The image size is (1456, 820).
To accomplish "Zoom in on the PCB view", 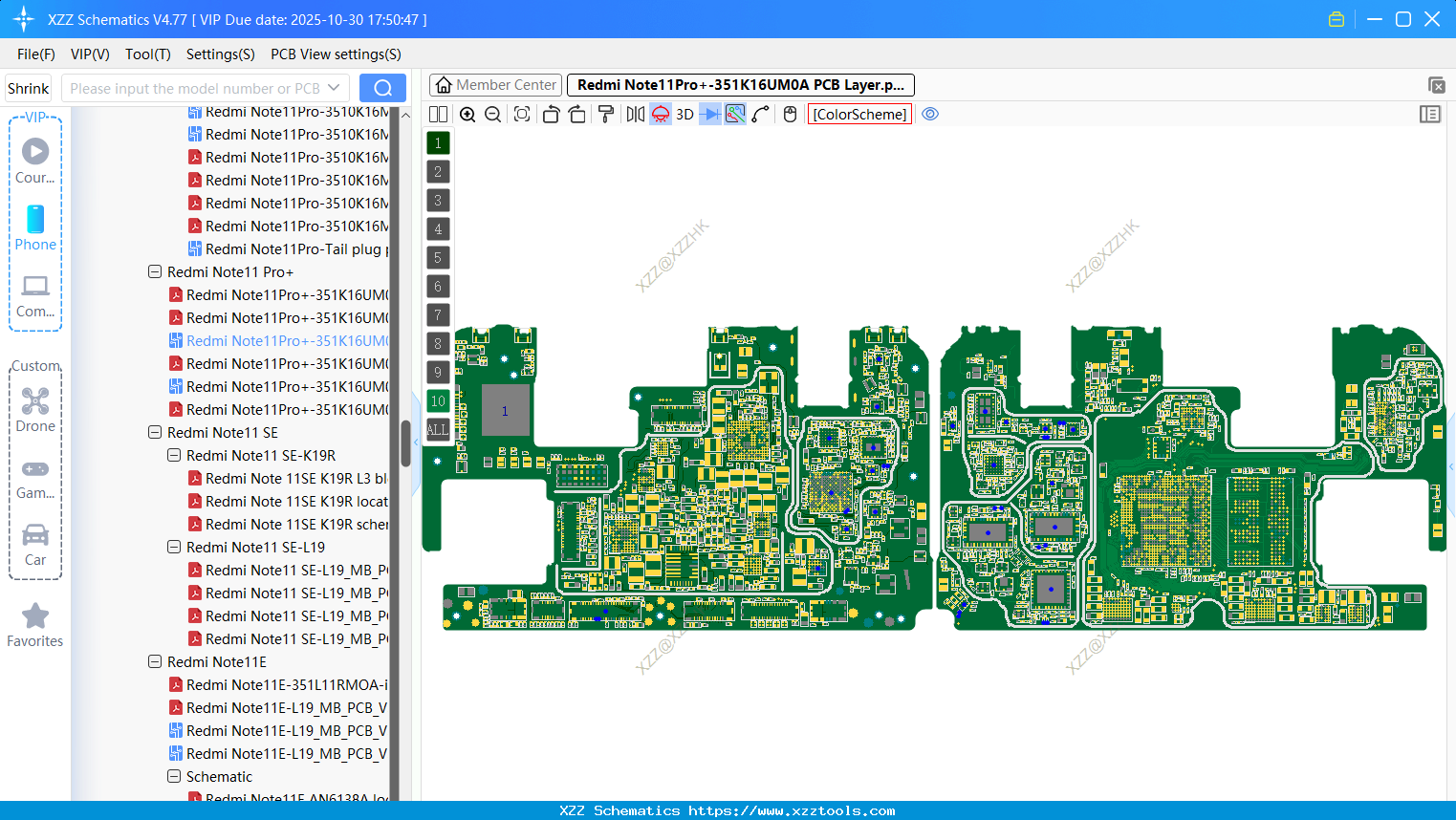I will coord(467,114).
